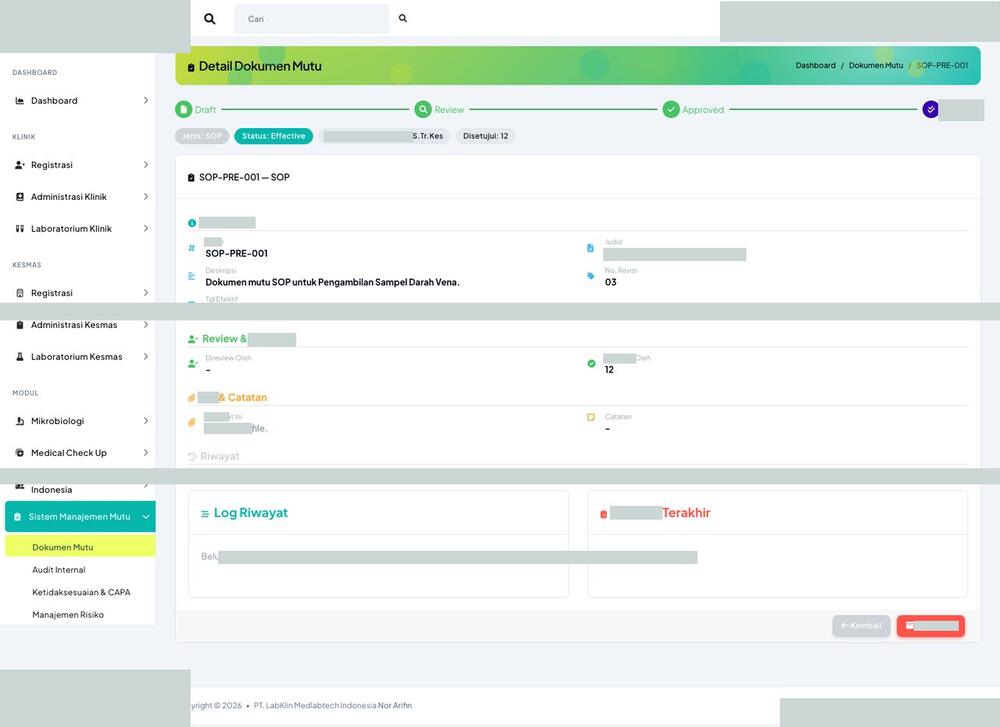Click the Disetujui: 12 badge
This screenshot has height=727, width=1000.
pos(485,136)
